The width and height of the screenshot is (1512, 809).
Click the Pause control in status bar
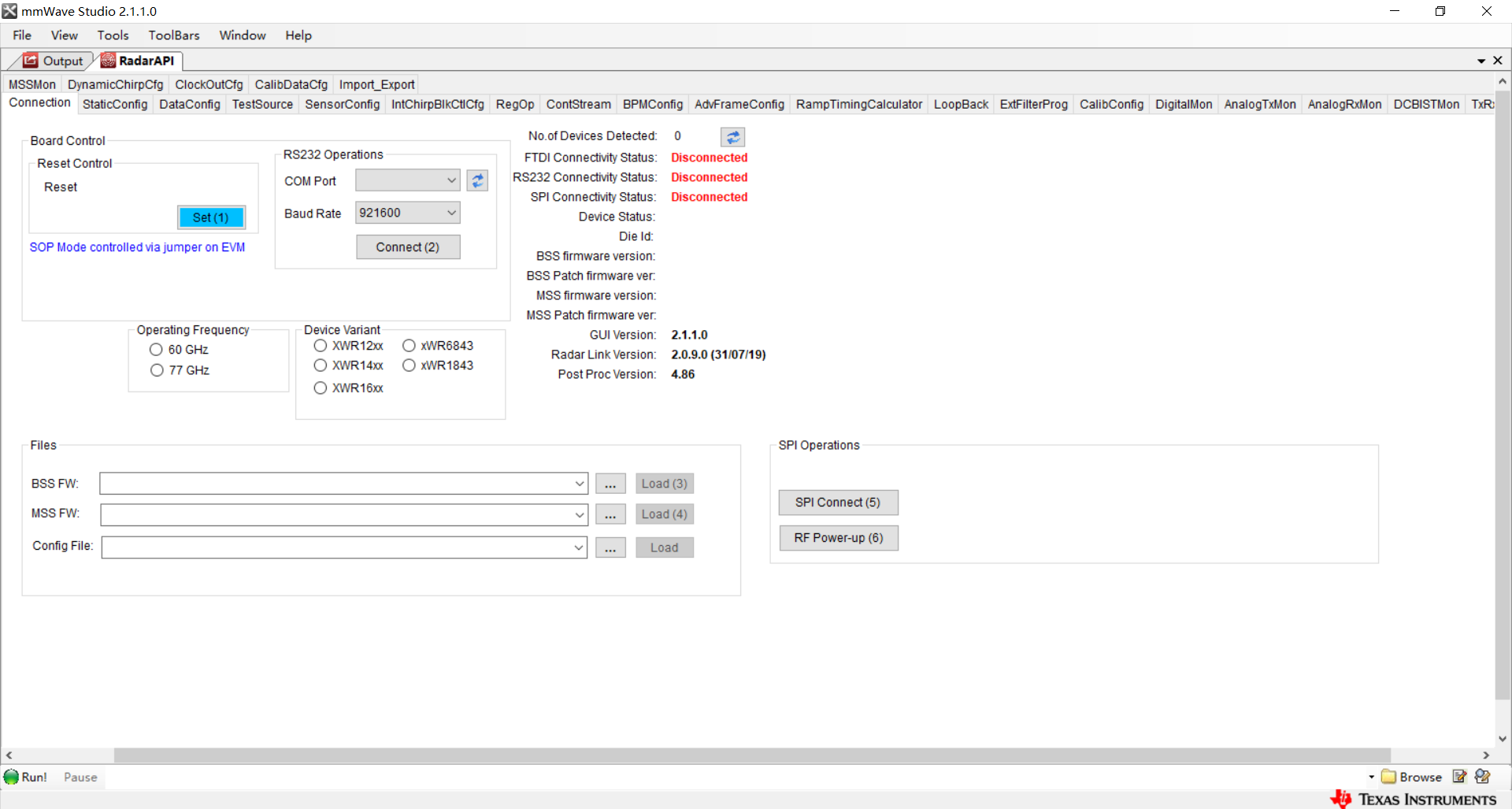[x=80, y=777]
